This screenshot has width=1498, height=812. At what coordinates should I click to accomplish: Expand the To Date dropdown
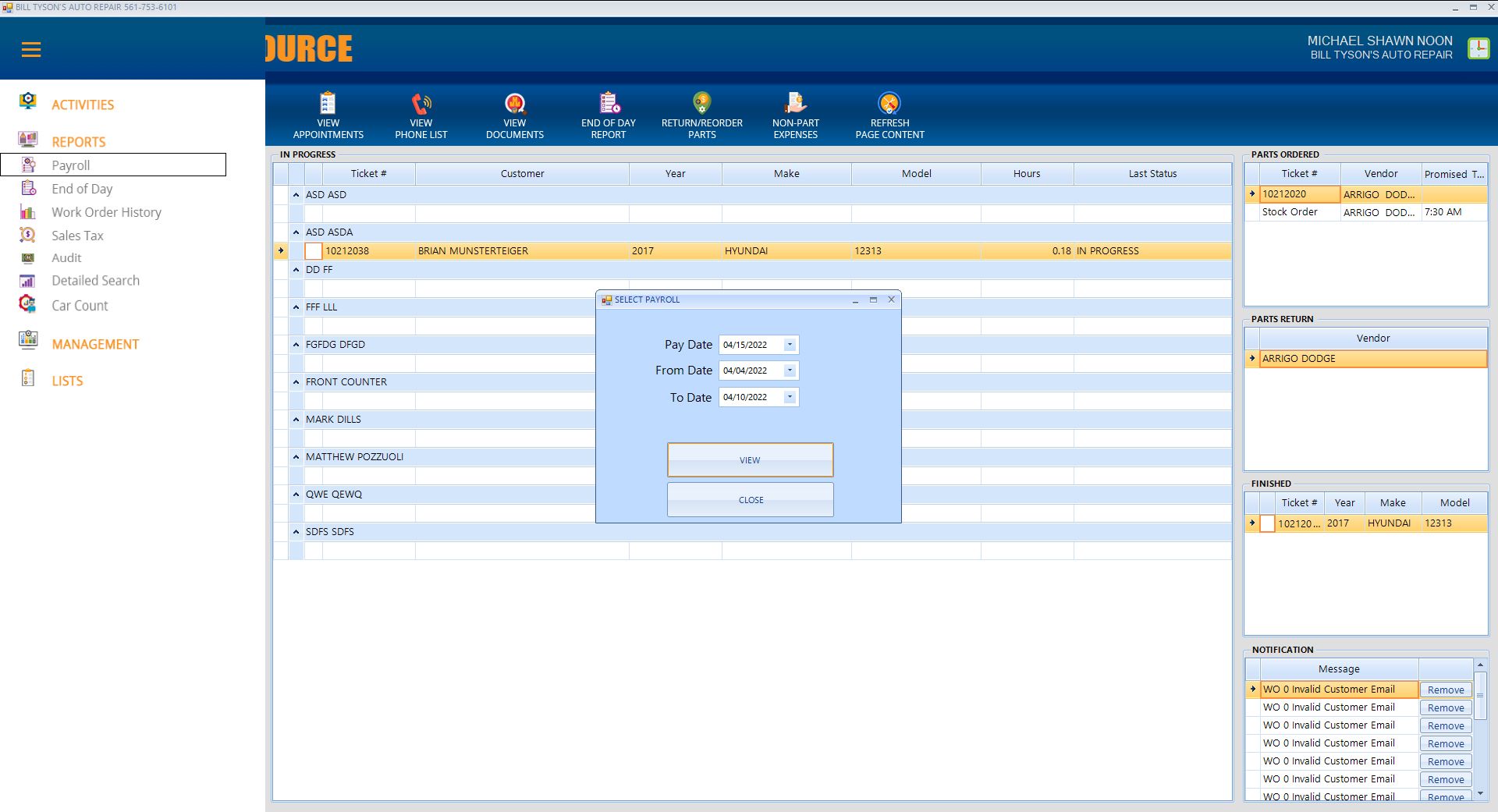(x=790, y=397)
